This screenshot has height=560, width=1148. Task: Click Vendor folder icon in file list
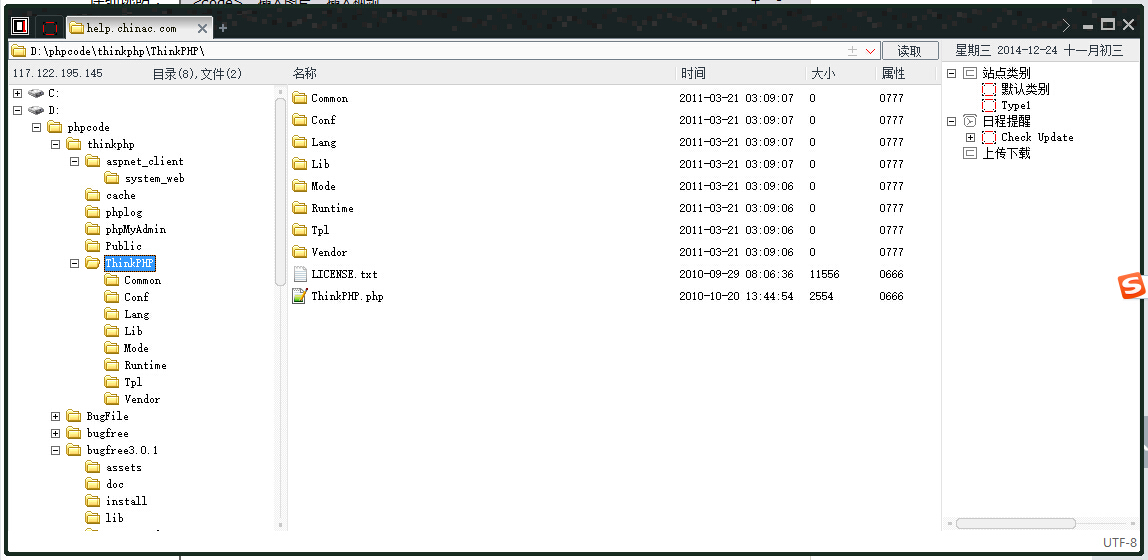(299, 252)
